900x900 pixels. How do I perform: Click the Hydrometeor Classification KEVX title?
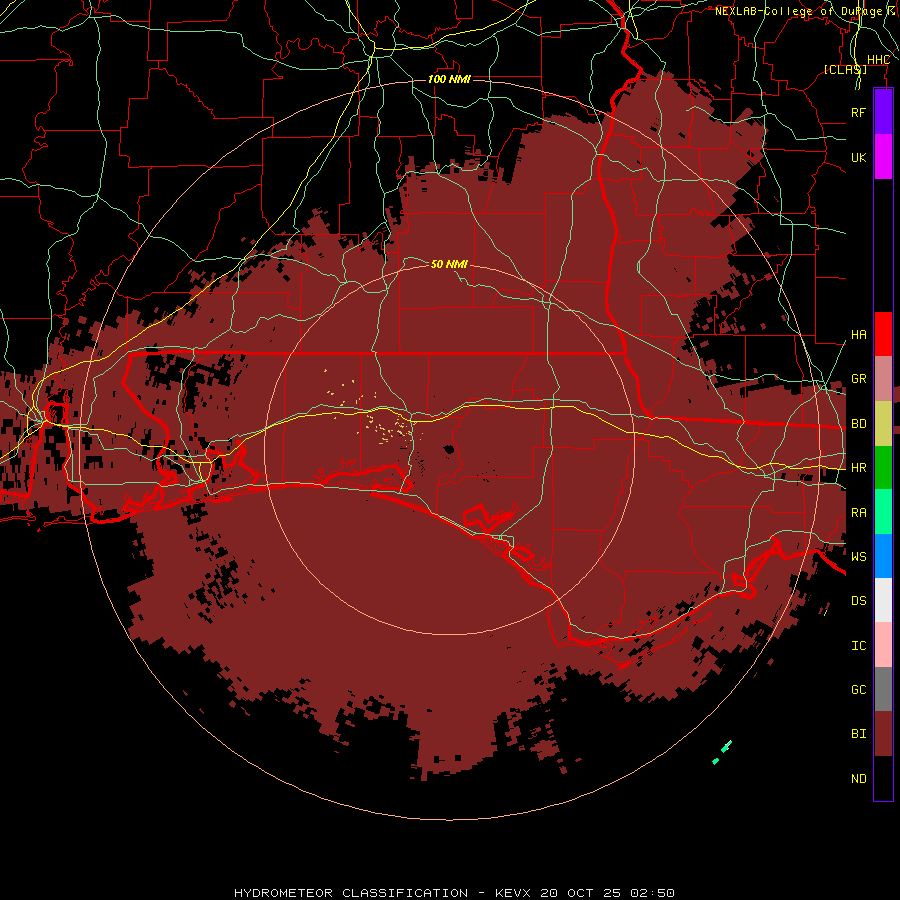tap(454, 893)
